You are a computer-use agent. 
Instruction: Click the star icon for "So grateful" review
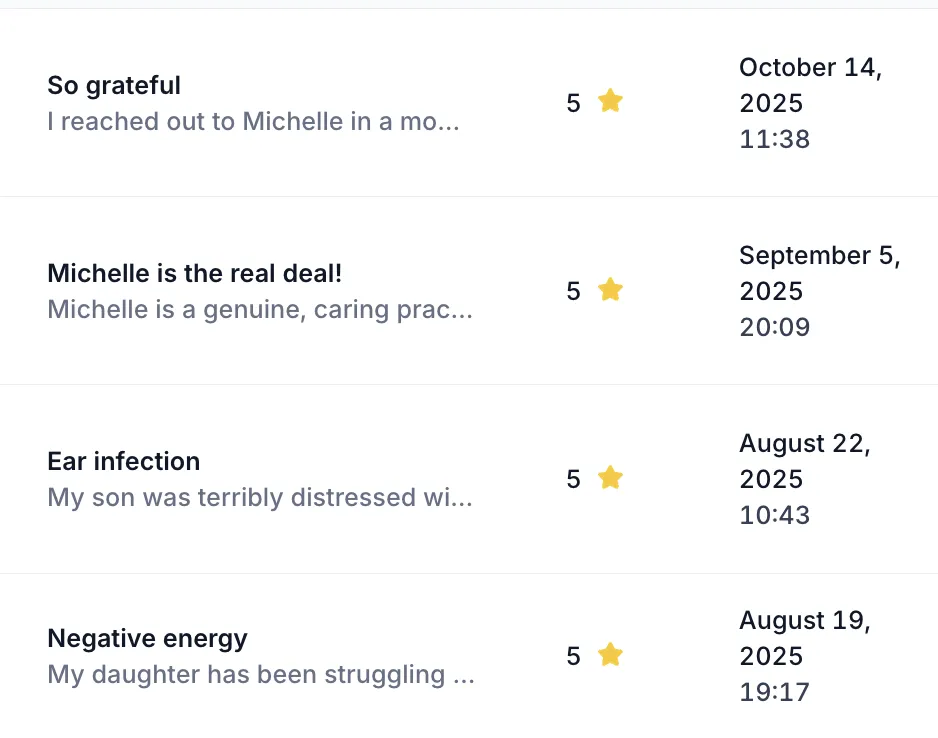(x=610, y=101)
